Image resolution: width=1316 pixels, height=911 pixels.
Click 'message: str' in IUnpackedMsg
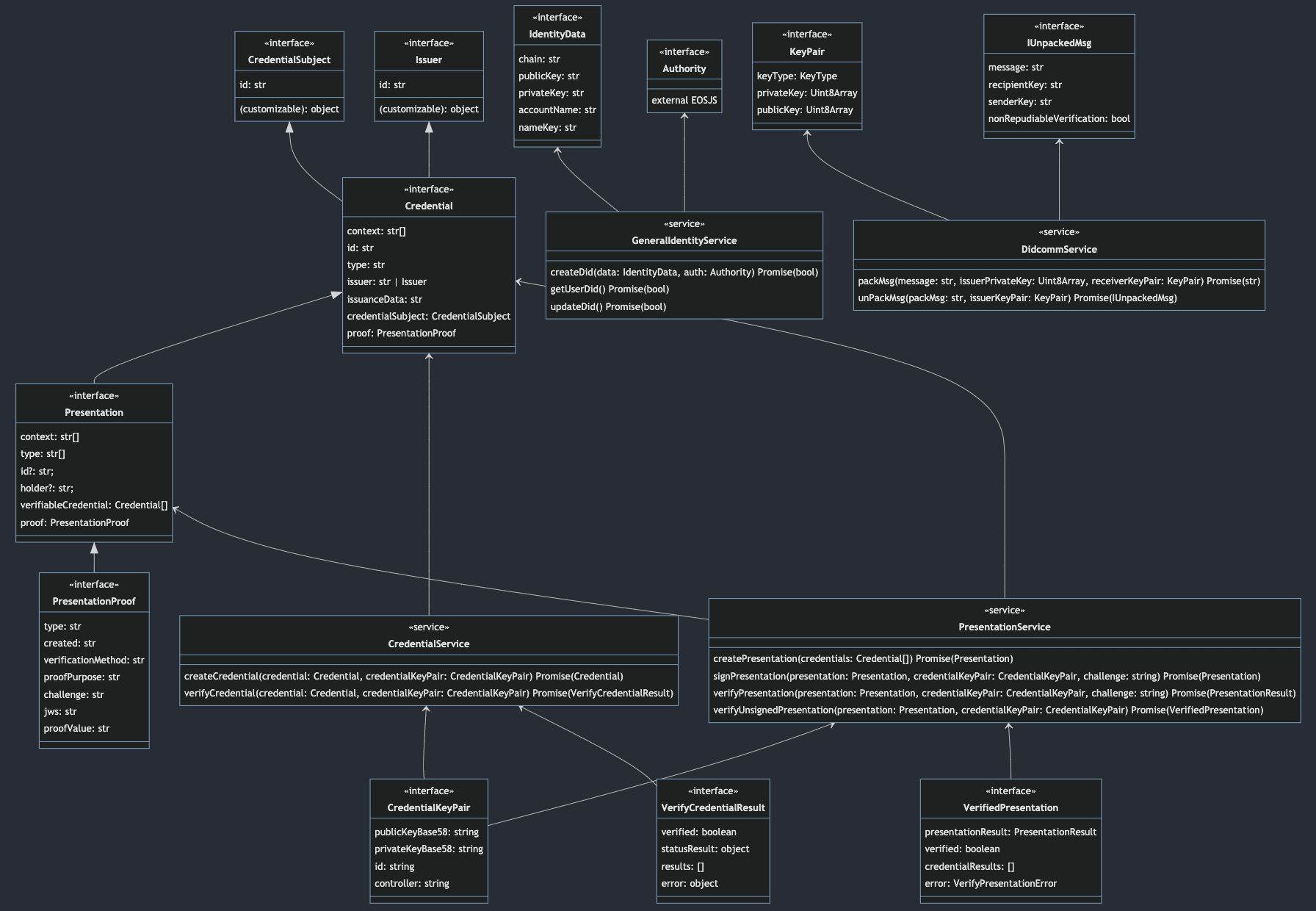click(x=1016, y=68)
